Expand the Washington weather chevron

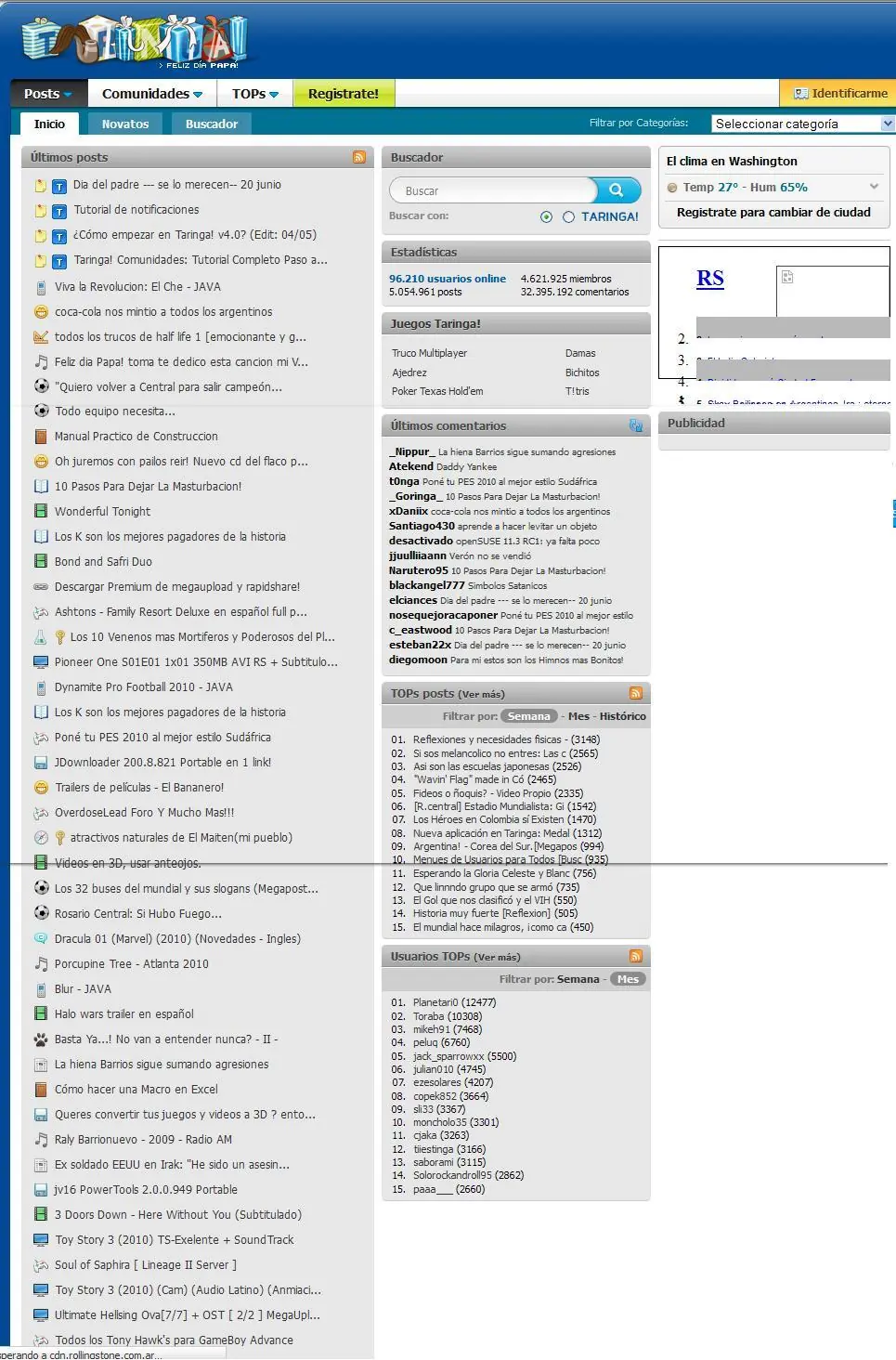pos(874,187)
